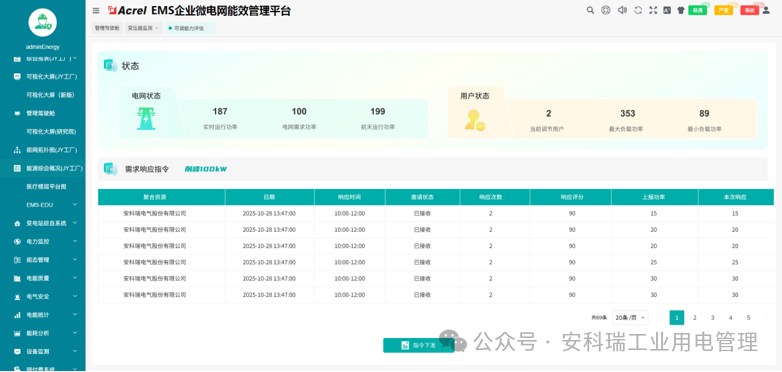This screenshot has height=372, width=782.
Task: Open the search magnifier icon
Action: (590, 10)
